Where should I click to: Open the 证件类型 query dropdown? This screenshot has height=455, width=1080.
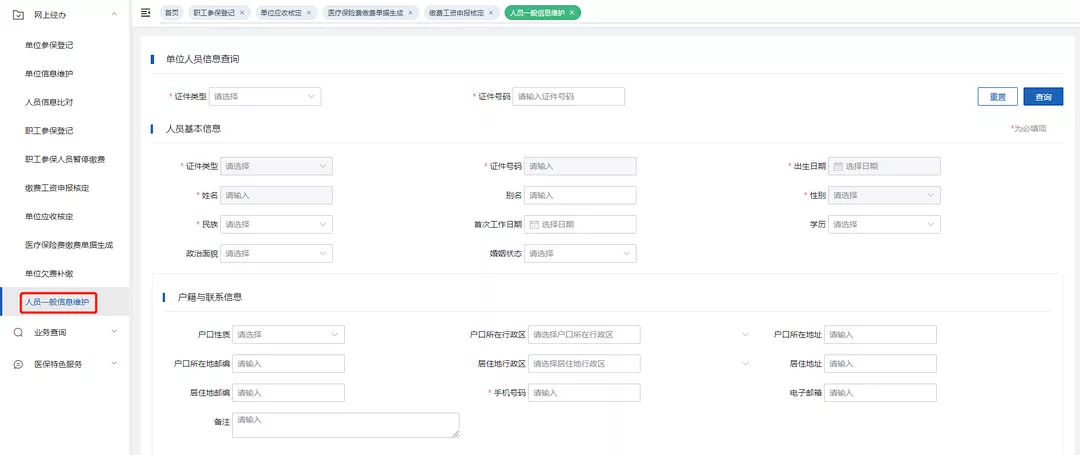pos(264,97)
